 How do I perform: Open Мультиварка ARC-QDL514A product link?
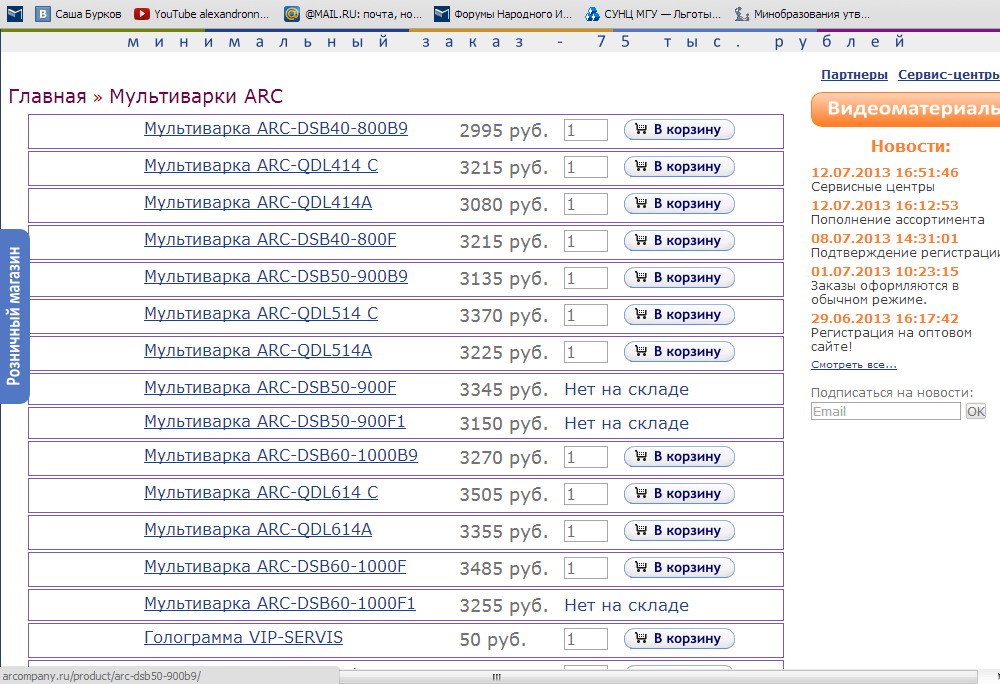(258, 350)
